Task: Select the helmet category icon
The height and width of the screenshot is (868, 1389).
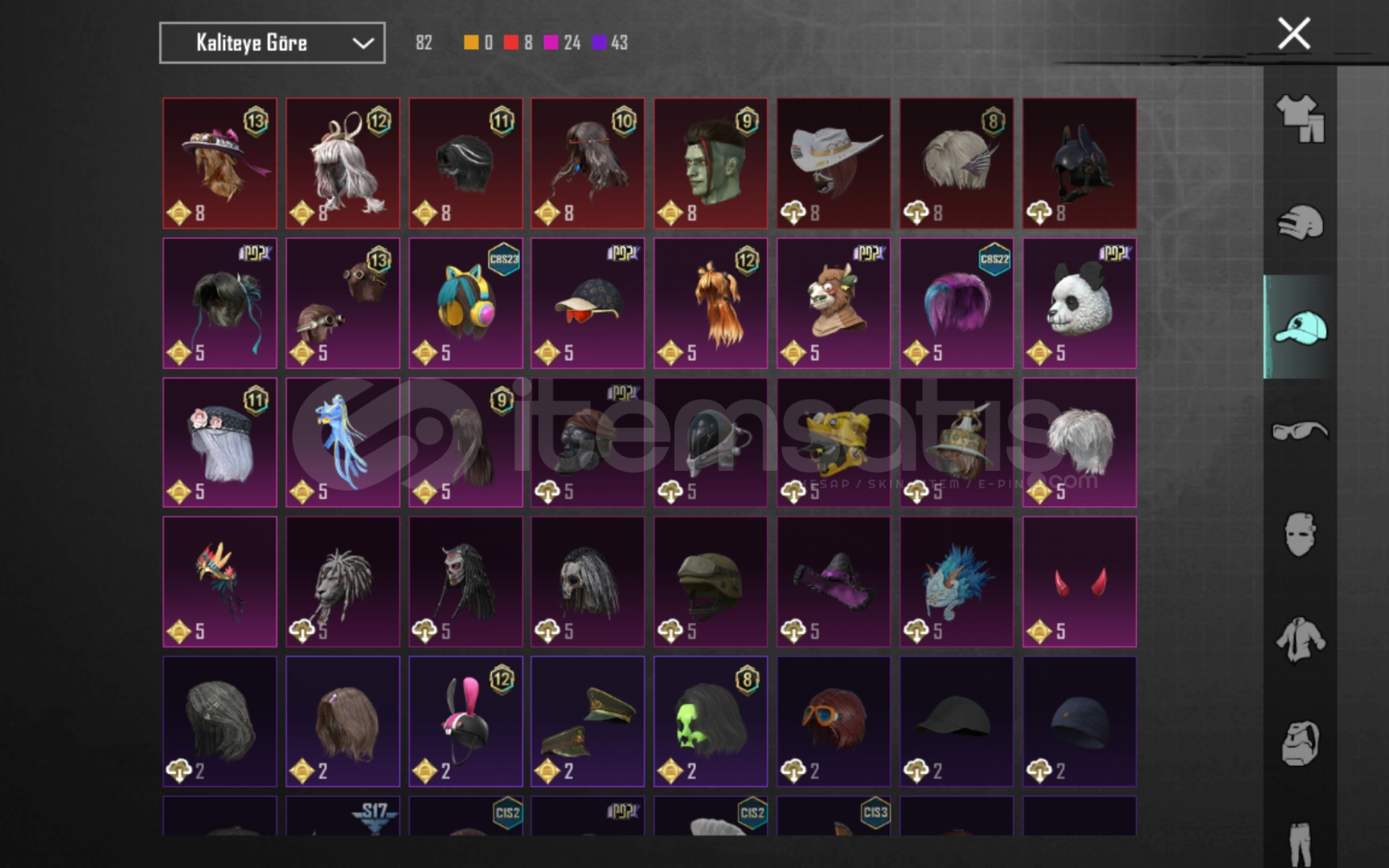Action: click(1300, 222)
